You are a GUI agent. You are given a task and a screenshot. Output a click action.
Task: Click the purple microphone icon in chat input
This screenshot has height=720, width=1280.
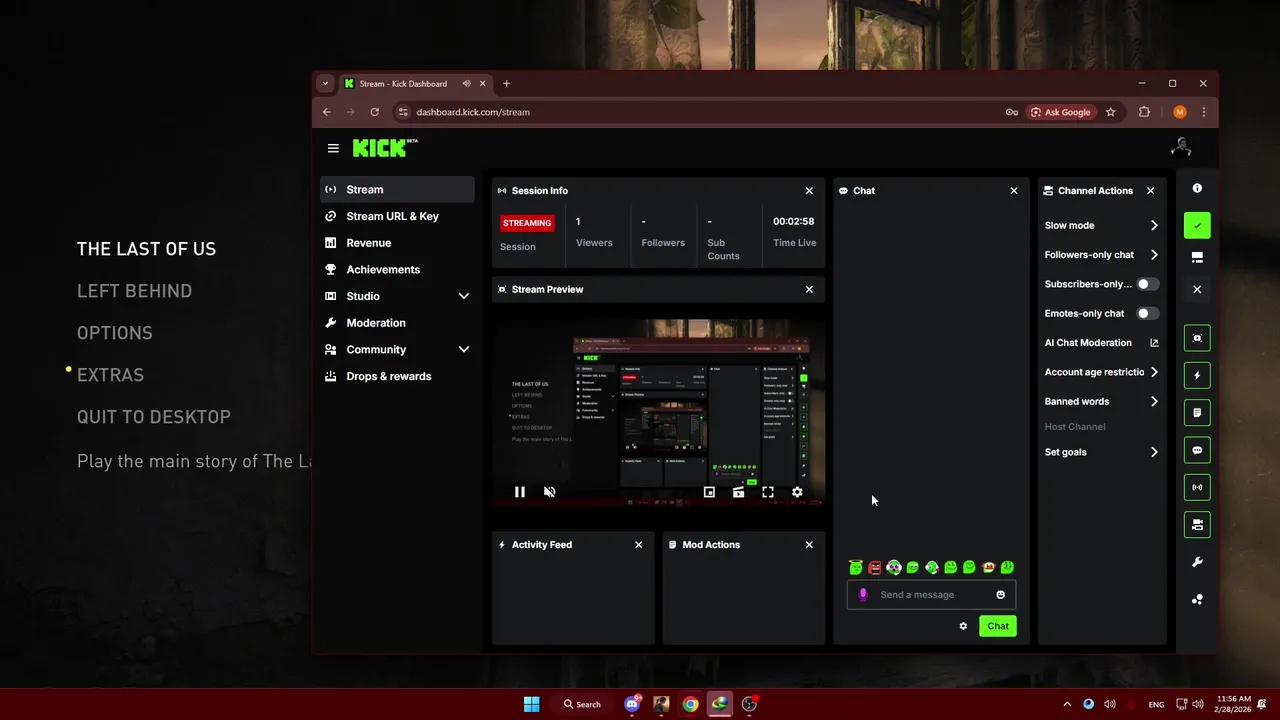coord(863,595)
